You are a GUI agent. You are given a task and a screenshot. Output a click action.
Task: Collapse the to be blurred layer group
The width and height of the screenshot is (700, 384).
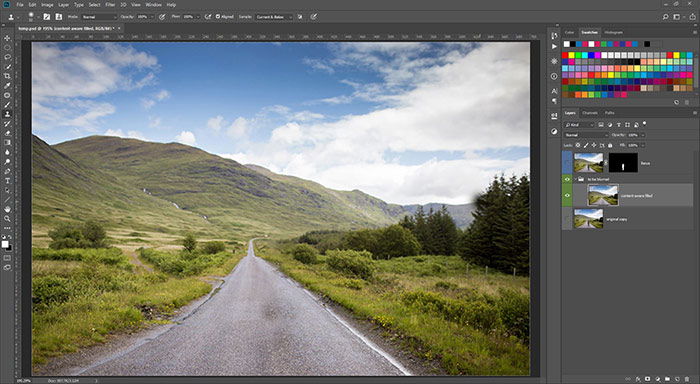pyautogui.click(x=576, y=179)
